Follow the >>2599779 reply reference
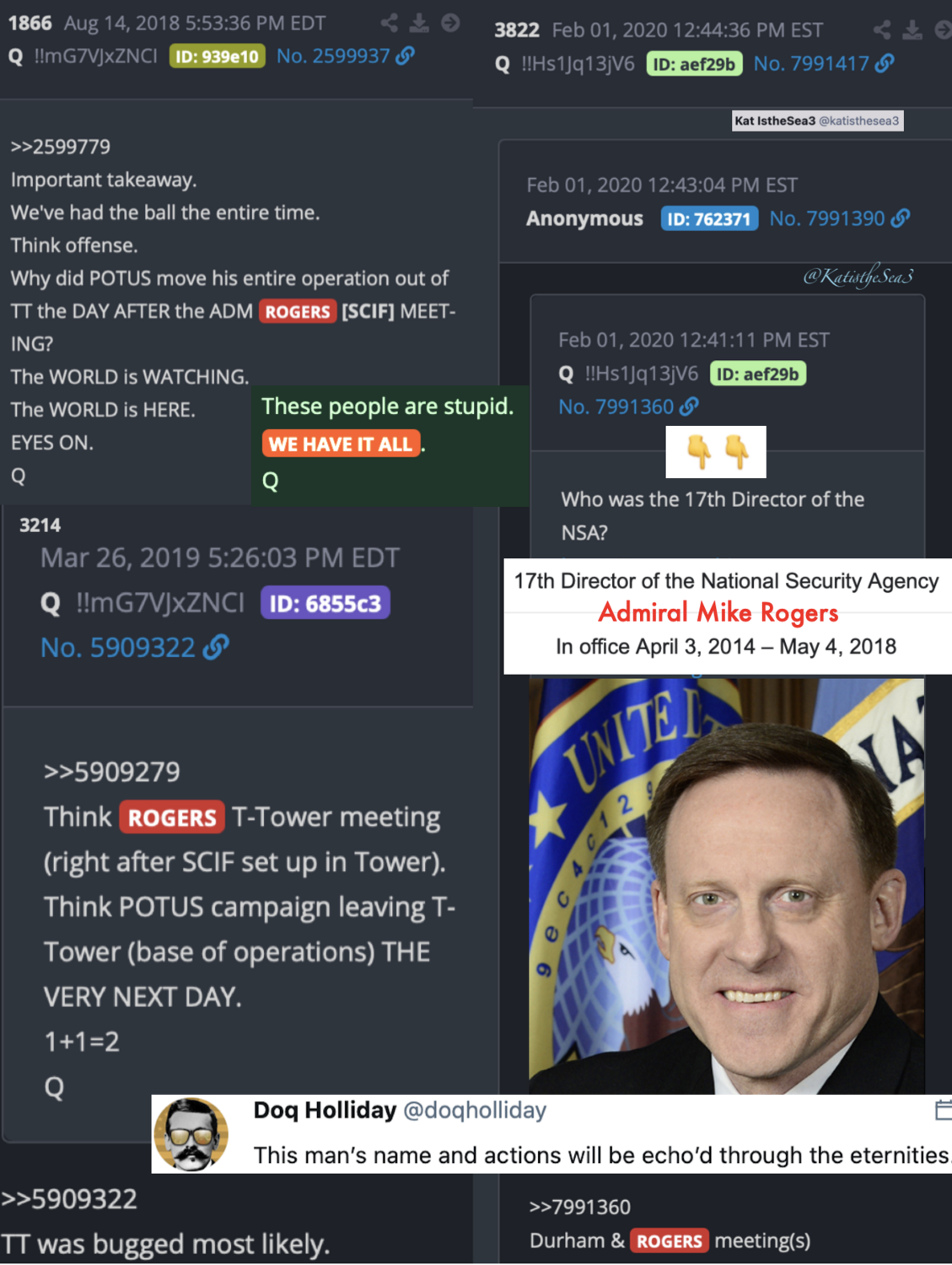The width and height of the screenshot is (952, 1265). [x=60, y=147]
